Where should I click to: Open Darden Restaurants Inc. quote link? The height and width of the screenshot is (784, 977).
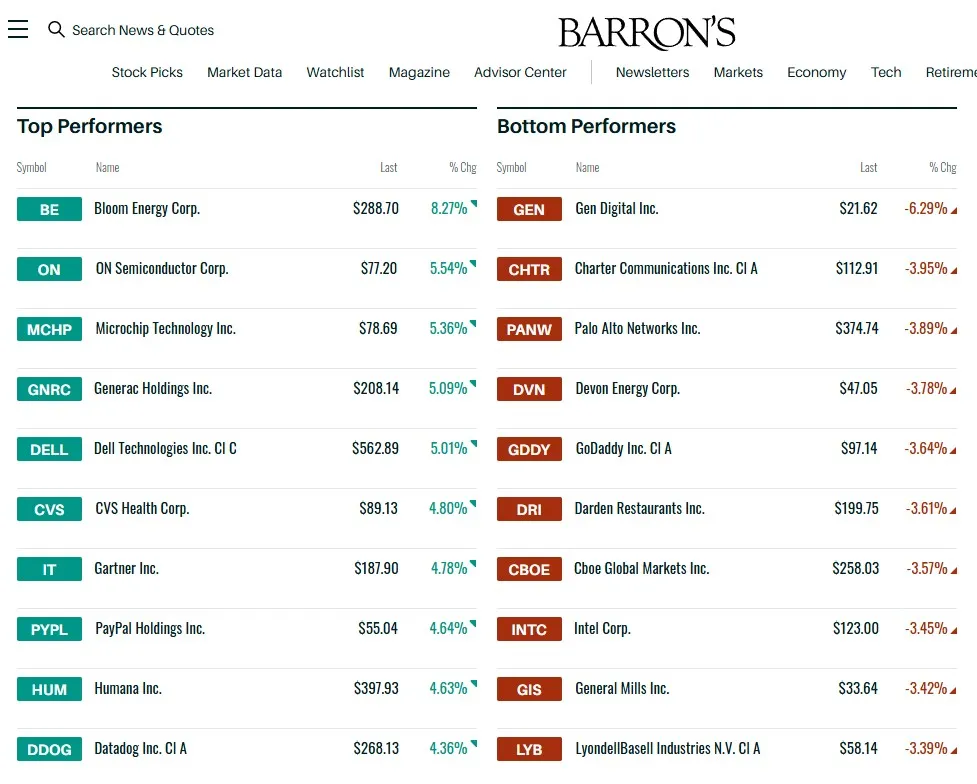[640, 509]
